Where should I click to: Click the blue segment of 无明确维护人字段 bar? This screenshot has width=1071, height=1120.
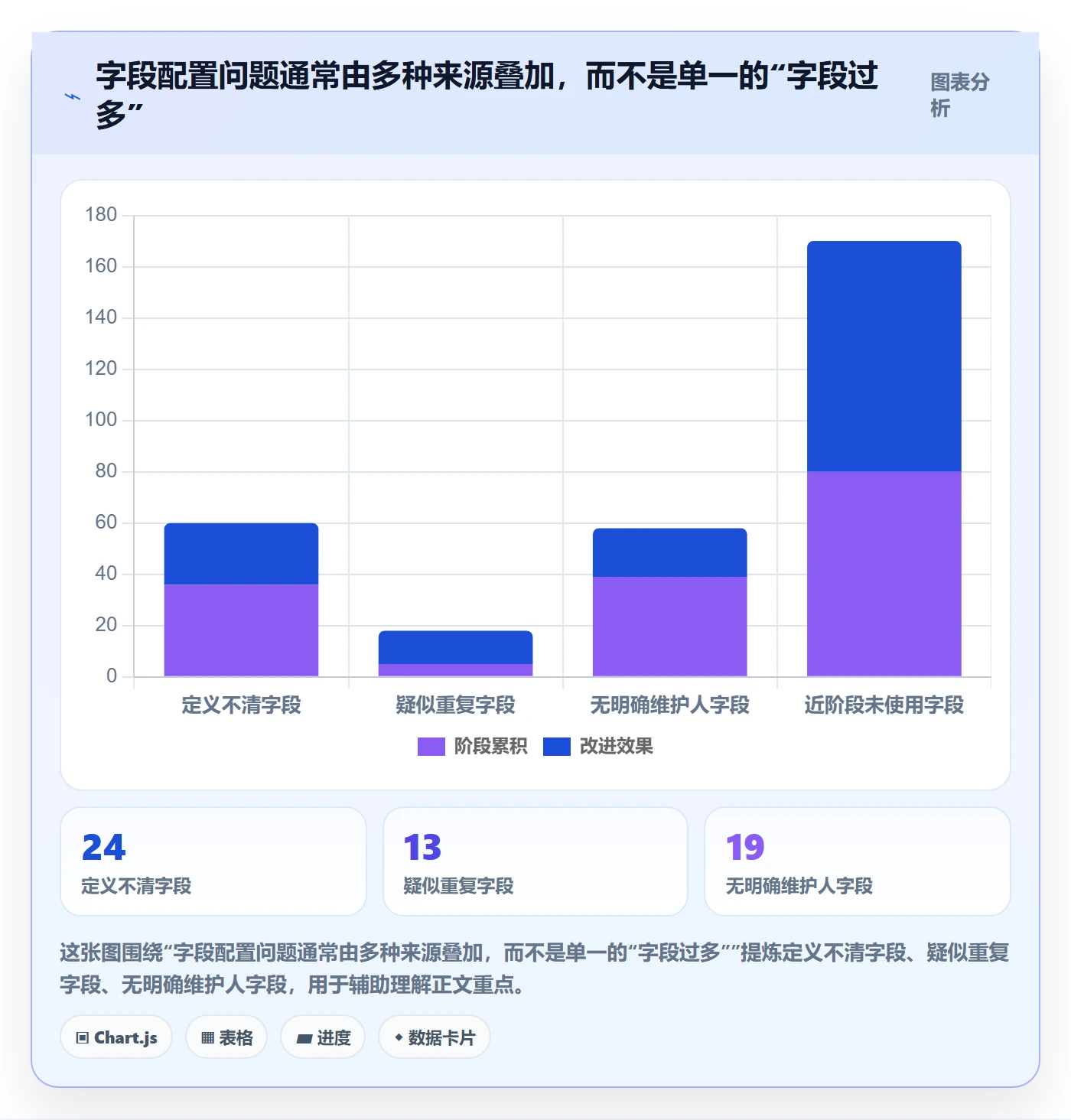pyautogui.click(x=670, y=552)
